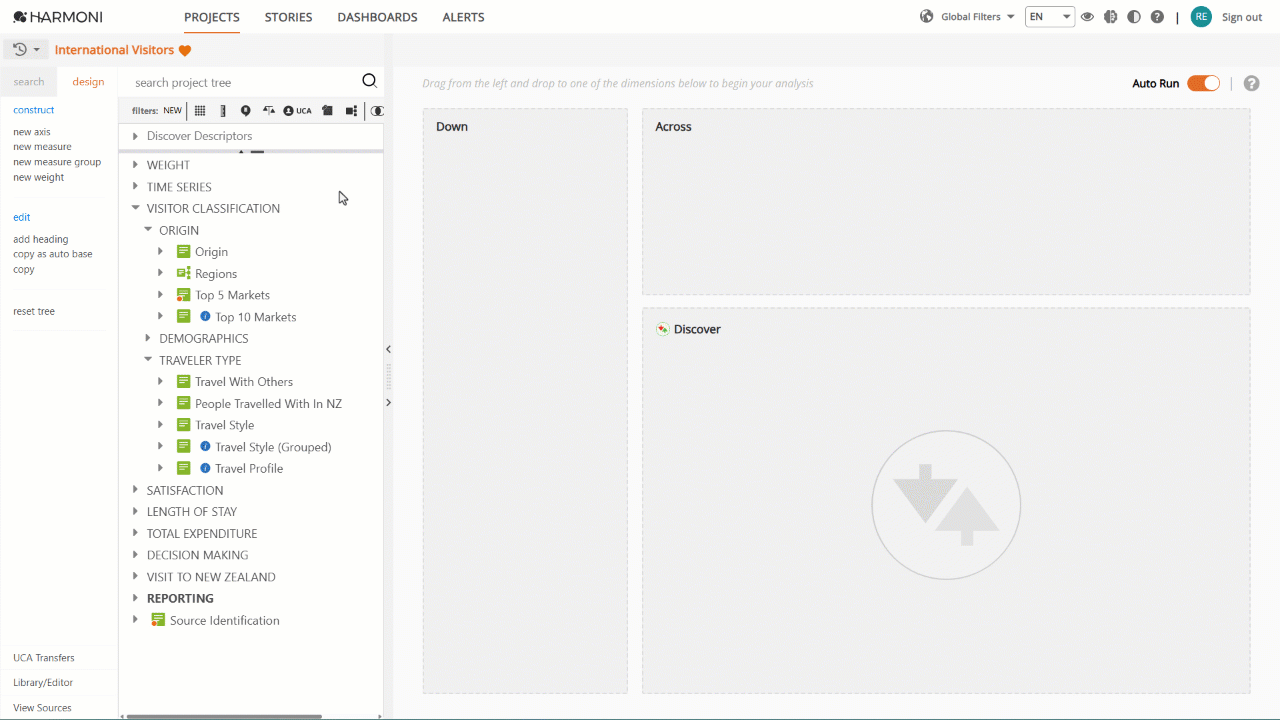Click the brain icon in top bar

click(x=1110, y=17)
